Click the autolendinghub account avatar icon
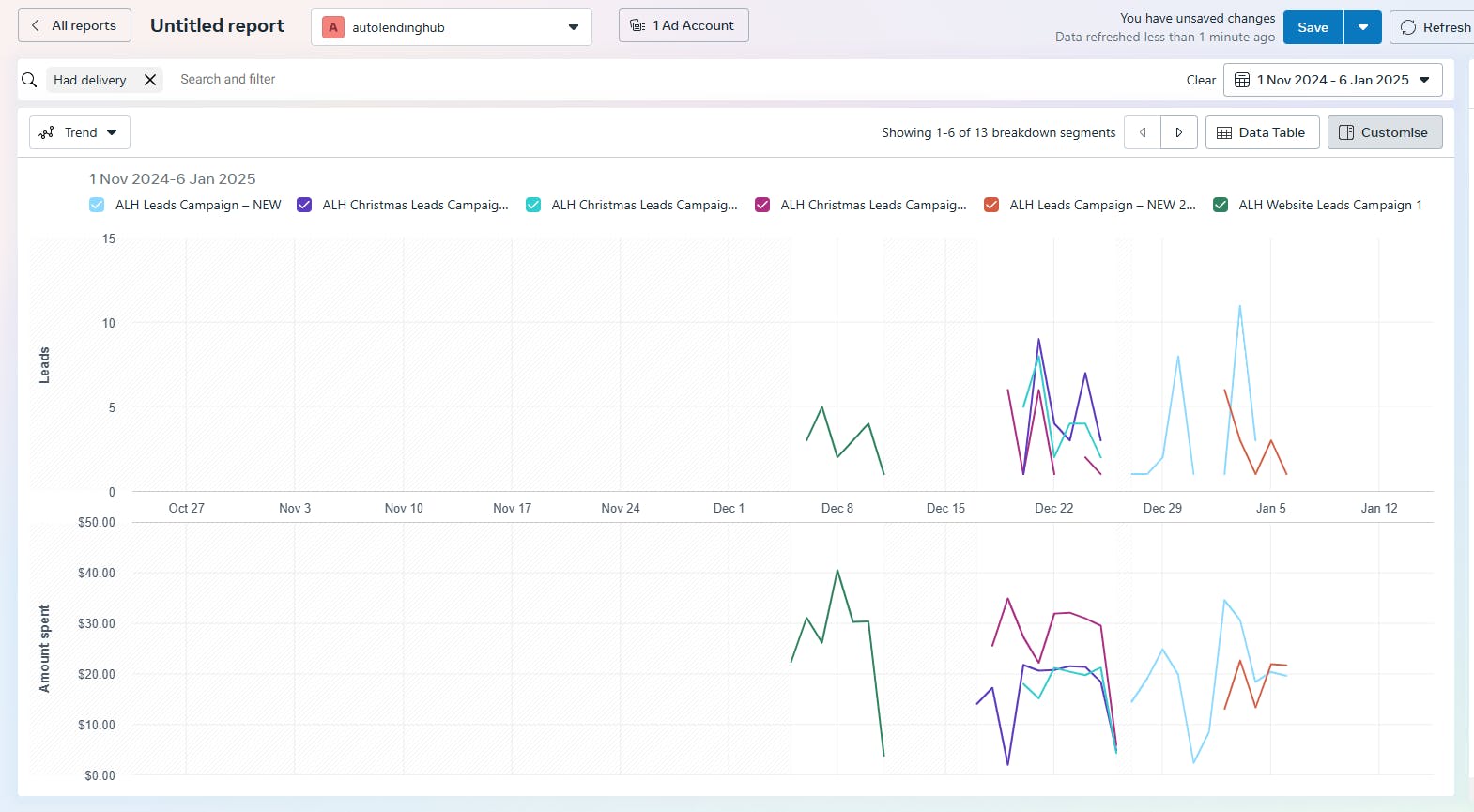The image size is (1474, 812). coord(333,27)
